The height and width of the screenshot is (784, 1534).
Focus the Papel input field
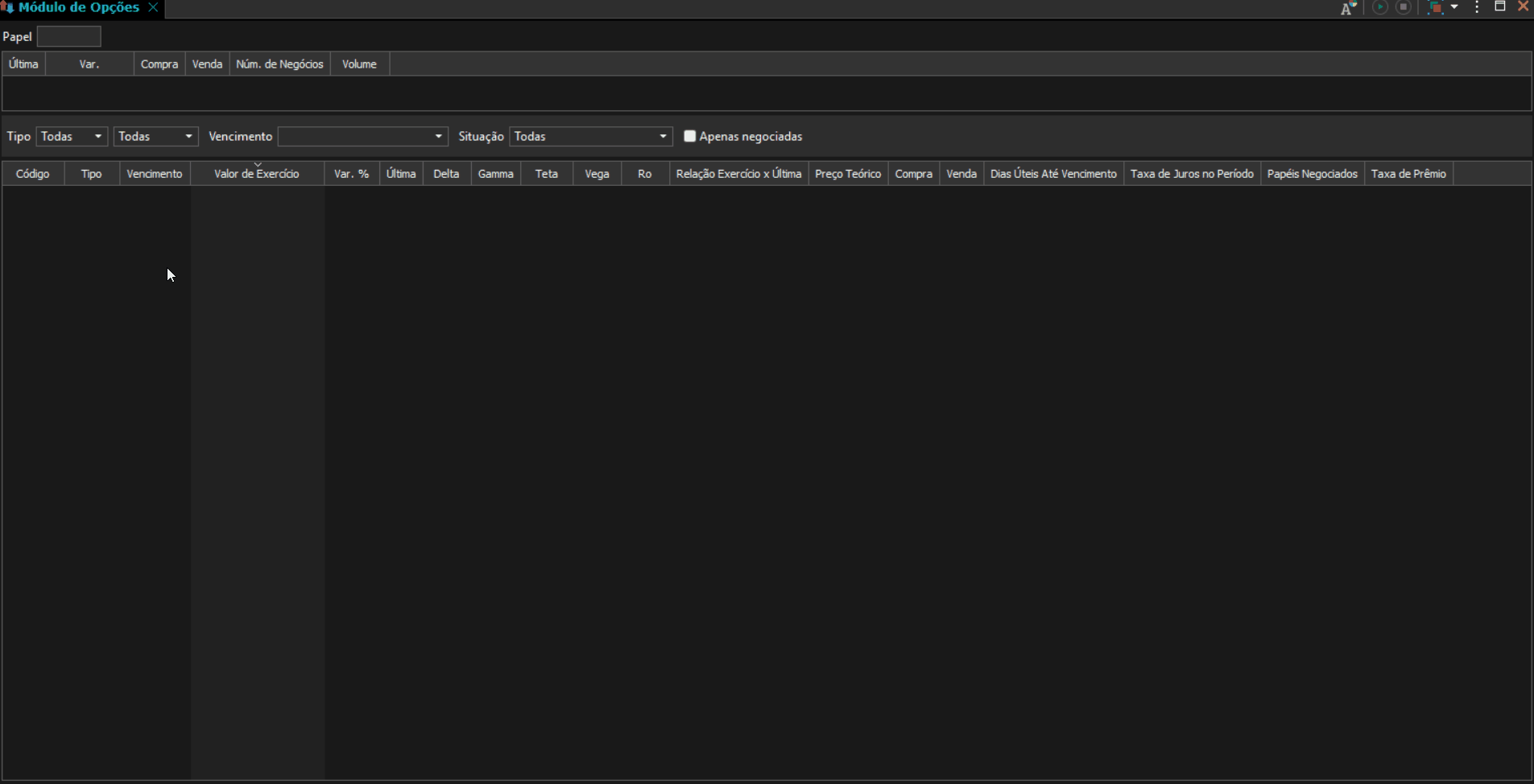(69, 36)
